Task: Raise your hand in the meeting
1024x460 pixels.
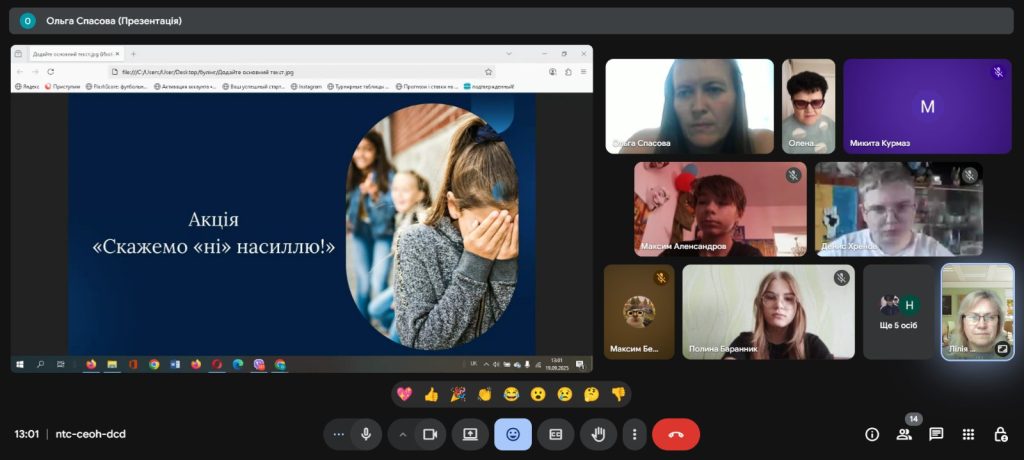Action: [599, 434]
